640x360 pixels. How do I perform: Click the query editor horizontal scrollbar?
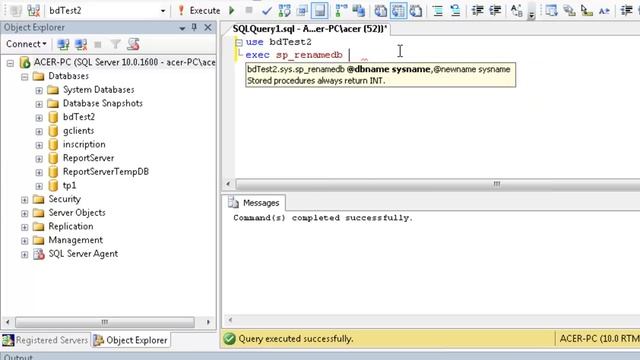(x=438, y=184)
